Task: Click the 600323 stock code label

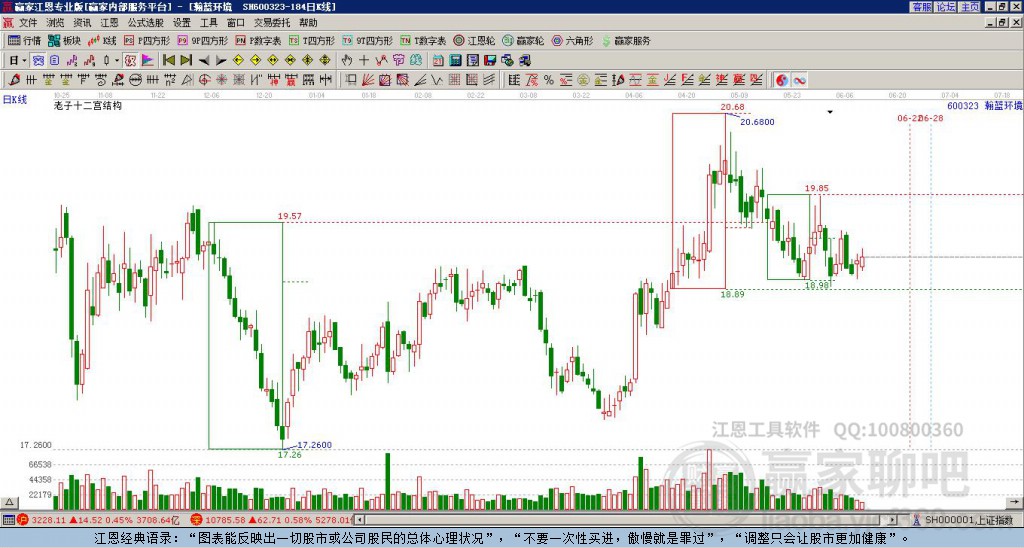Action: [962, 105]
